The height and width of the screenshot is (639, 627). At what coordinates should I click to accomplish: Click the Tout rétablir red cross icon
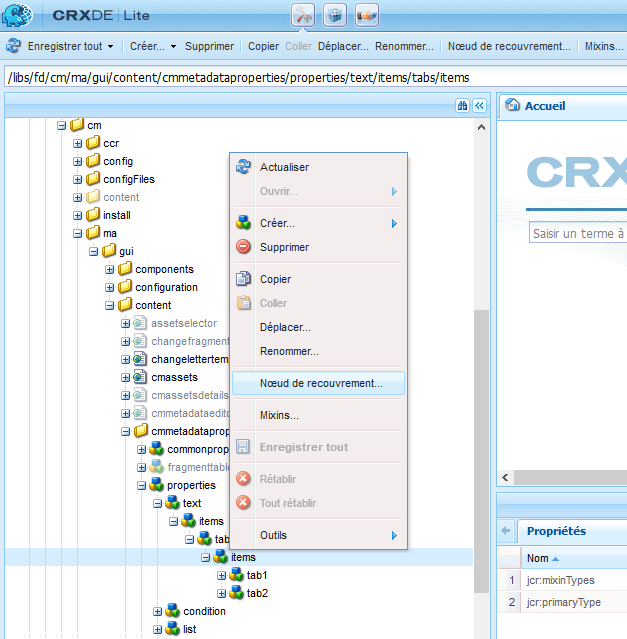(x=243, y=502)
